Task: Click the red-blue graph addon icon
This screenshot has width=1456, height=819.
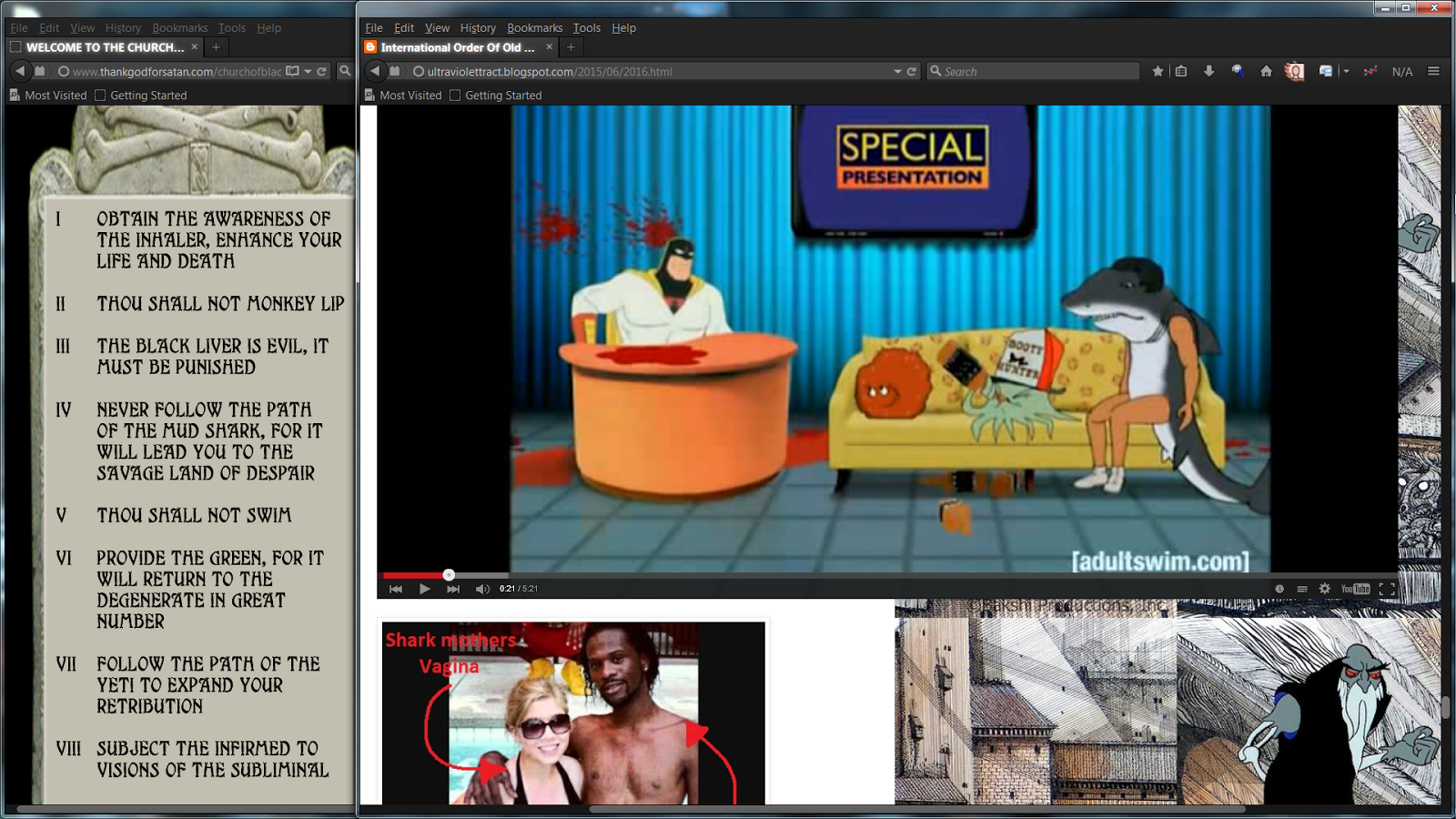Action: coord(1370,71)
